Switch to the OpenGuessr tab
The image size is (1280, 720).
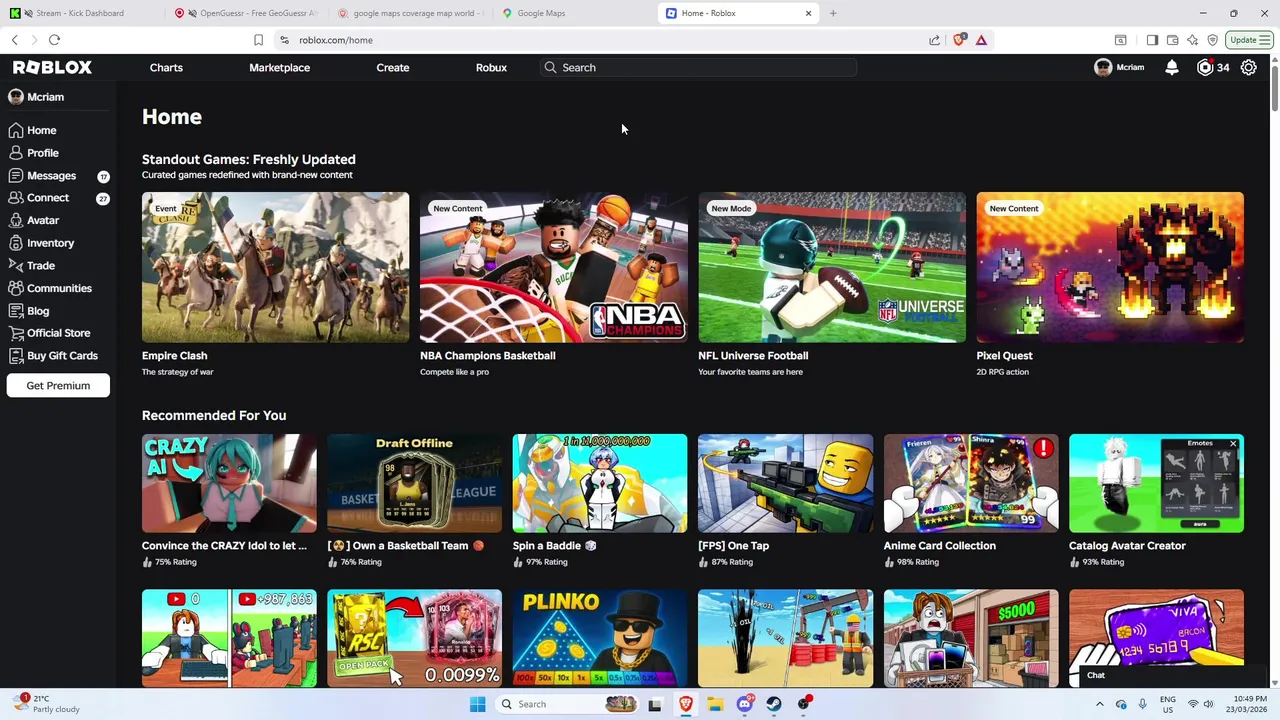coord(245,13)
